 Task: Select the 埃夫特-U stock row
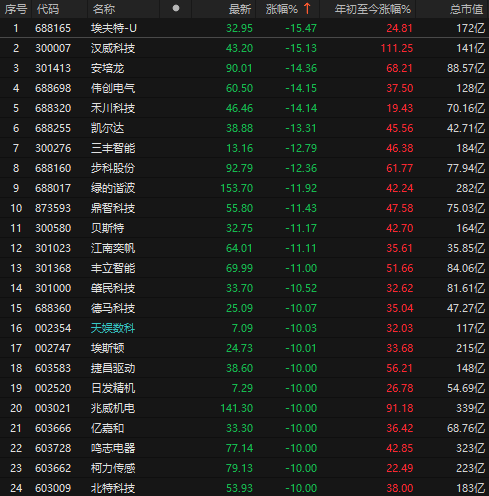(244, 28)
